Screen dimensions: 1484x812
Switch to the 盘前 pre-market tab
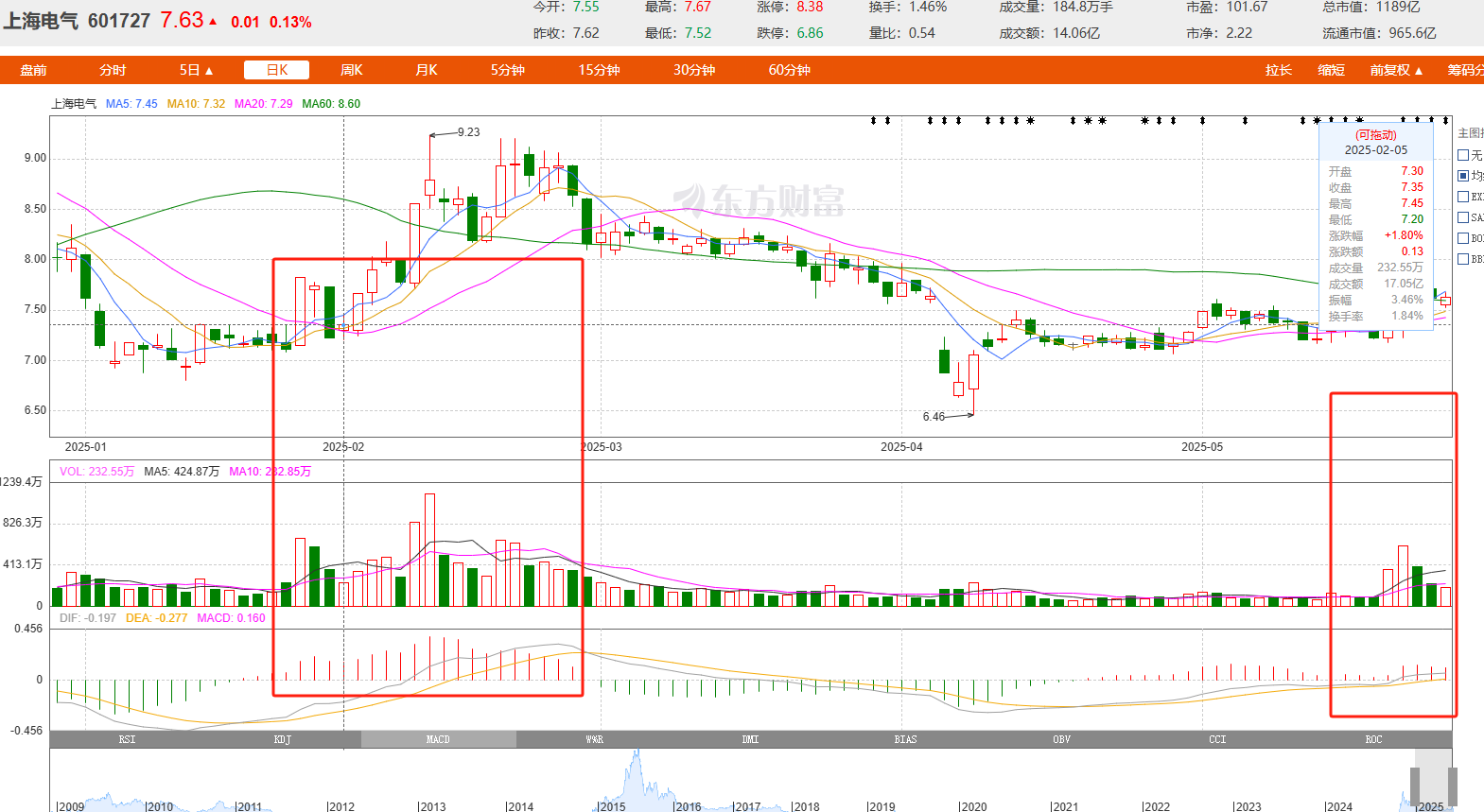33,70
